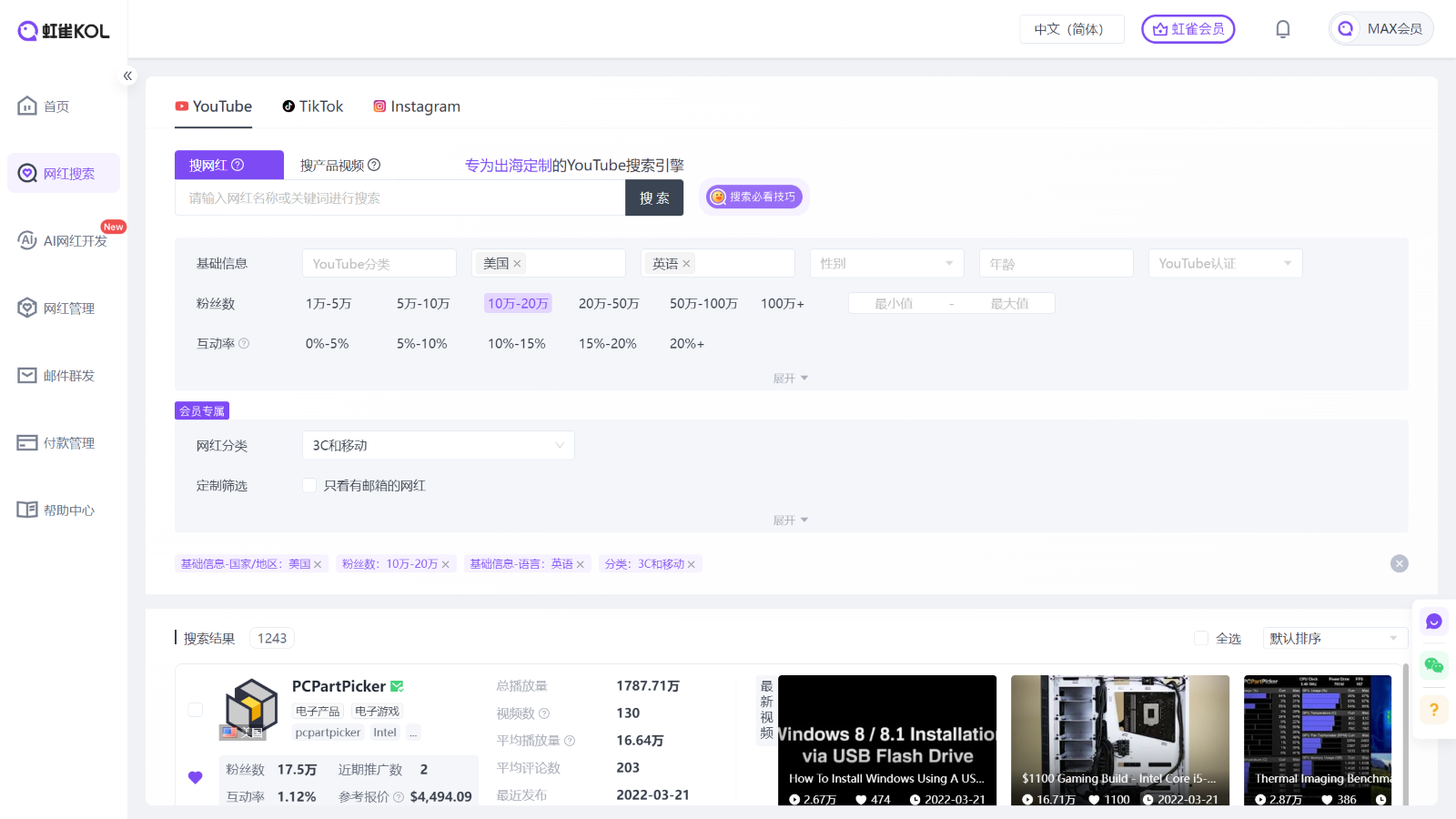Open AI网红开发 in sidebar
This screenshot has height=819, width=1456.
click(64, 240)
